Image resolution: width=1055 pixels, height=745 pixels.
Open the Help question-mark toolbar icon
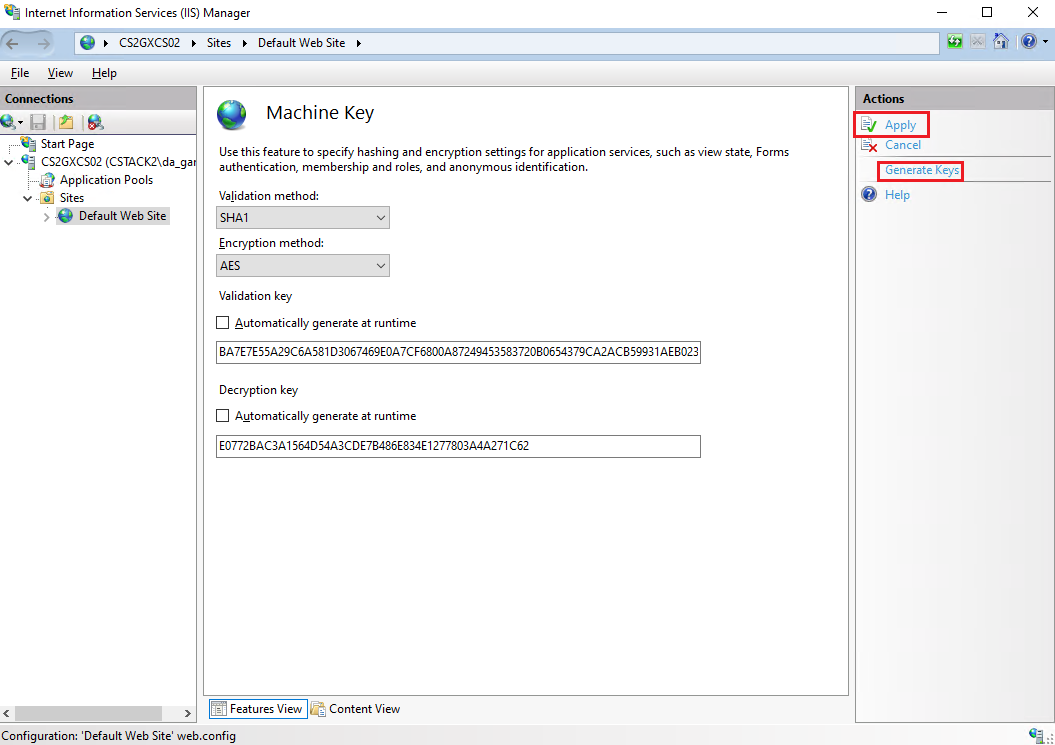1029,42
